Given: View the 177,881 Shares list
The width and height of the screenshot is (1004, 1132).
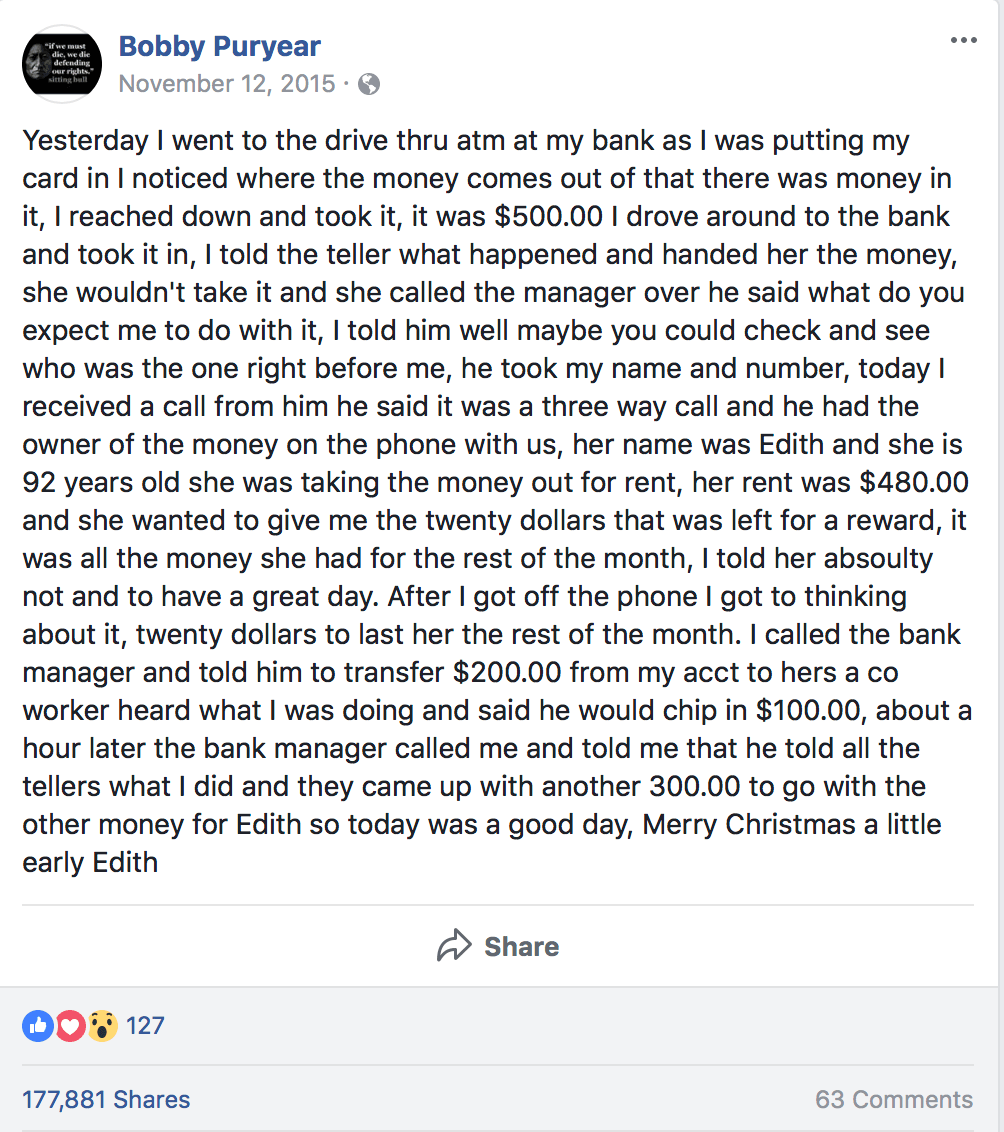Looking at the screenshot, I should 106,1100.
